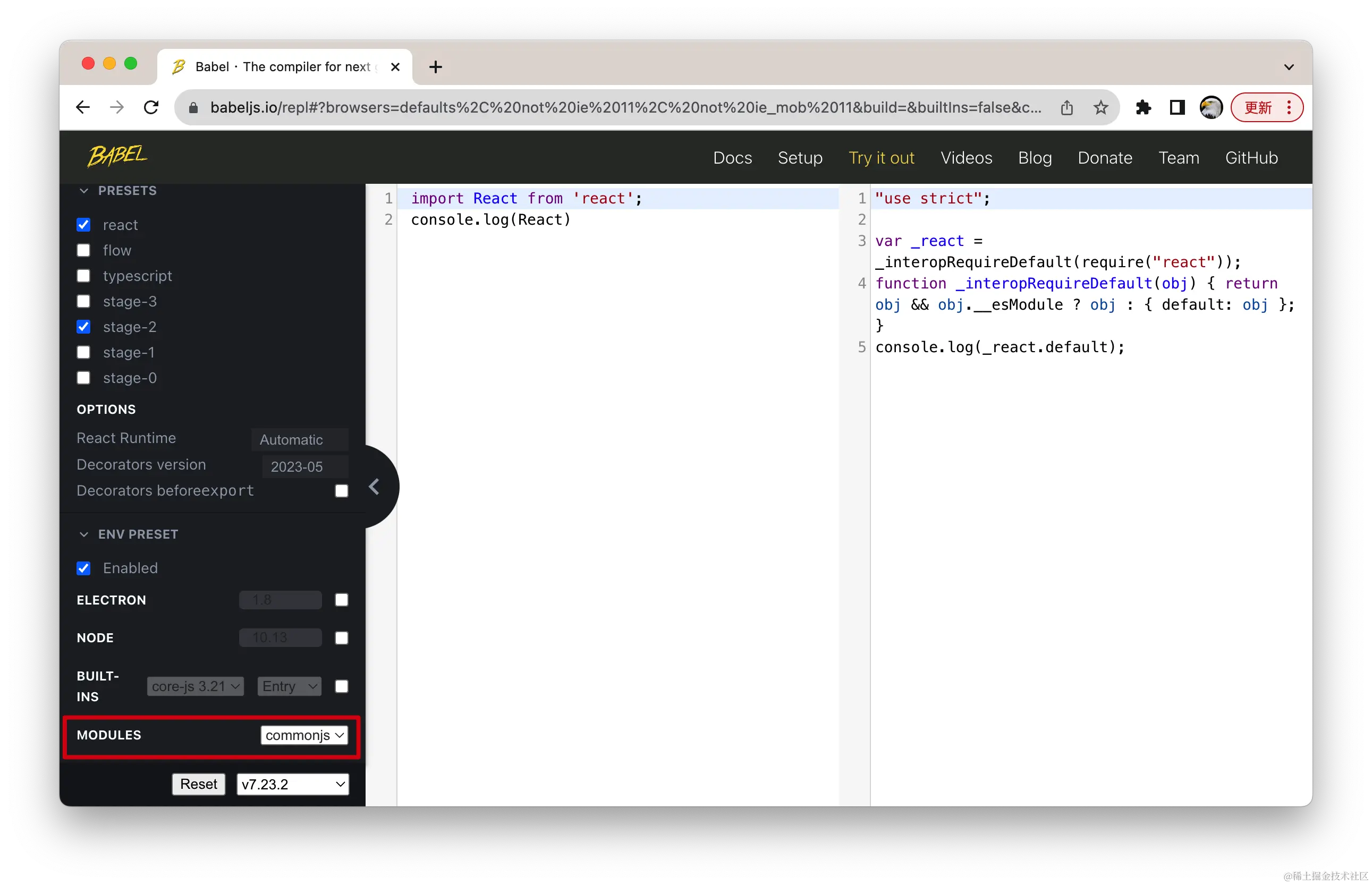Click the share icon in address bar
Screen dimensions: 1372x885
click(x=1067, y=107)
